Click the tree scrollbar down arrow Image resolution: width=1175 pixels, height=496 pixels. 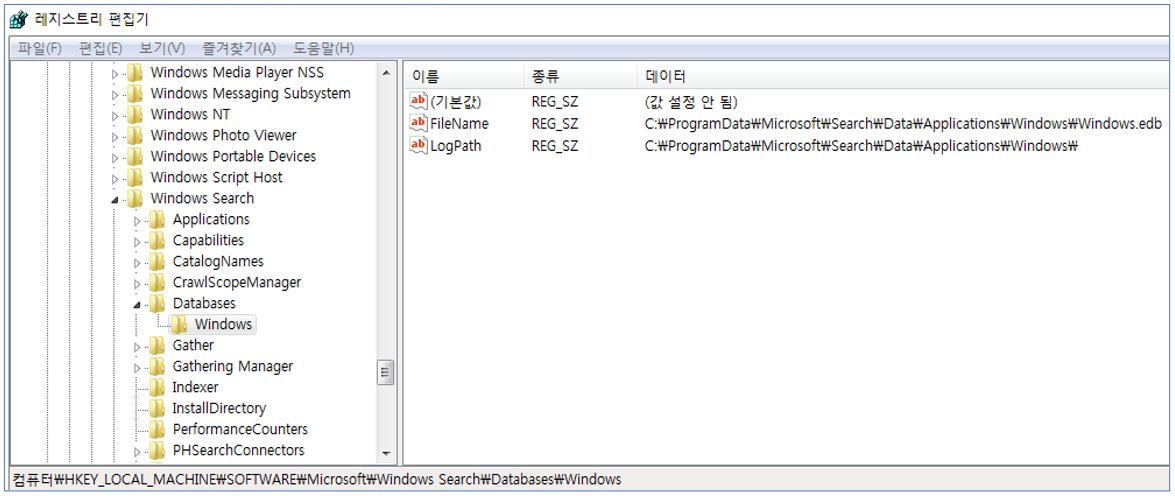(386, 453)
